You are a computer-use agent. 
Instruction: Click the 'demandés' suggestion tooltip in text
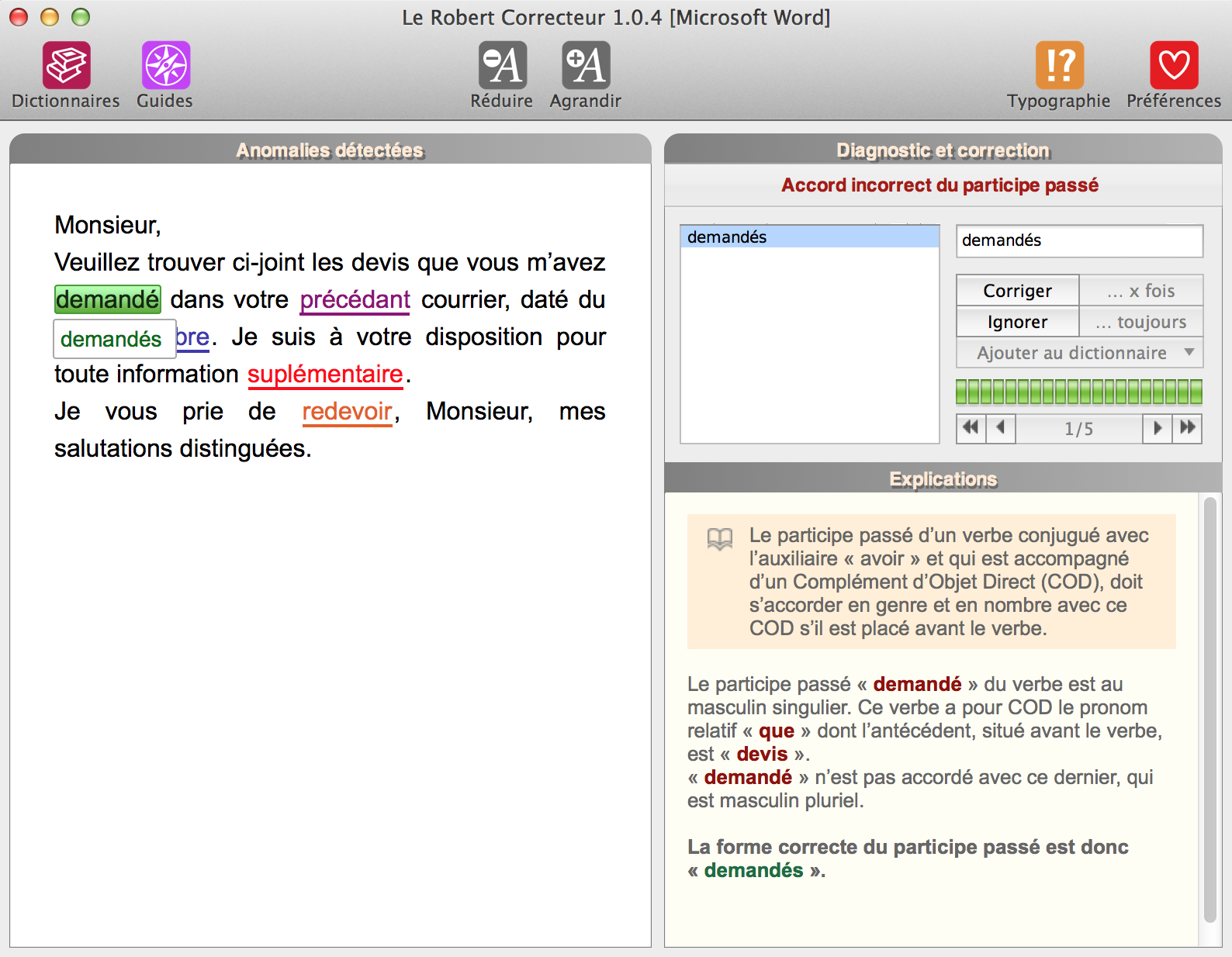[114, 339]
